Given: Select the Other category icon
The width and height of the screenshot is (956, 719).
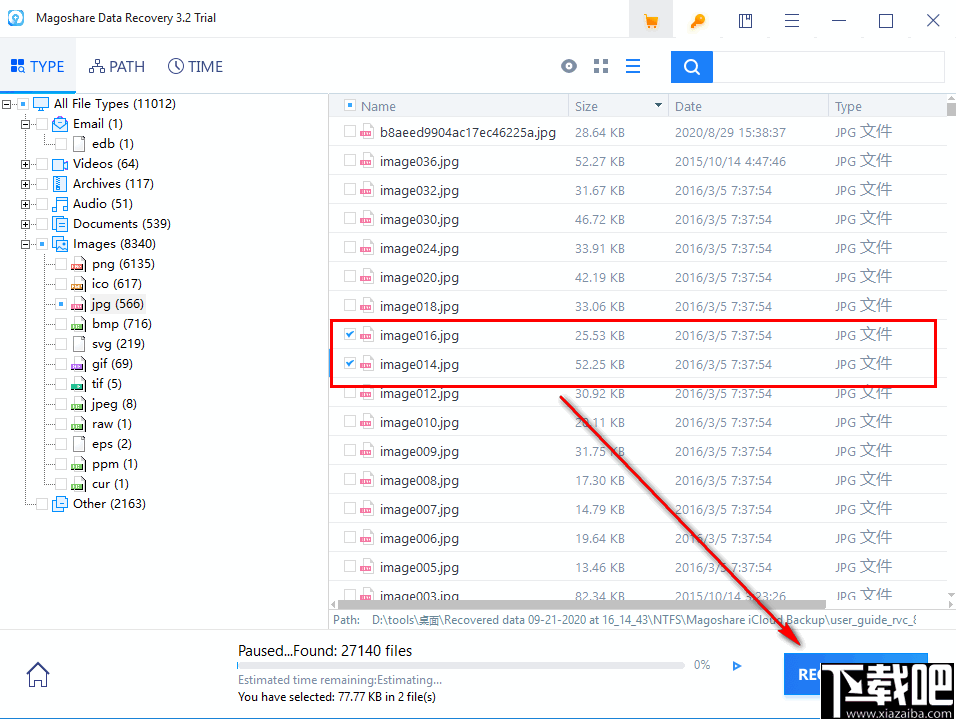Looking at the screenshot, I should [60, 504].
